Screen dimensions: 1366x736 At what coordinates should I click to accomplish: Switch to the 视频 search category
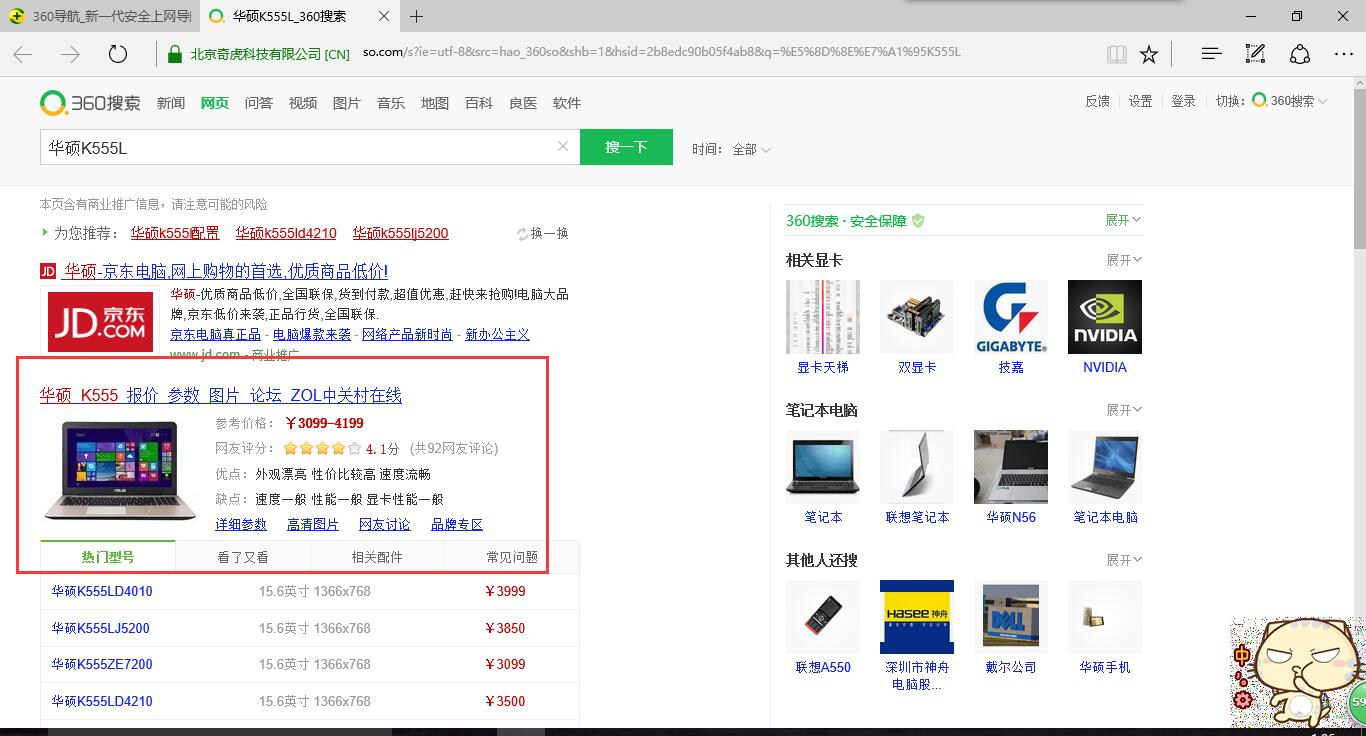click(x=303, y=103)
